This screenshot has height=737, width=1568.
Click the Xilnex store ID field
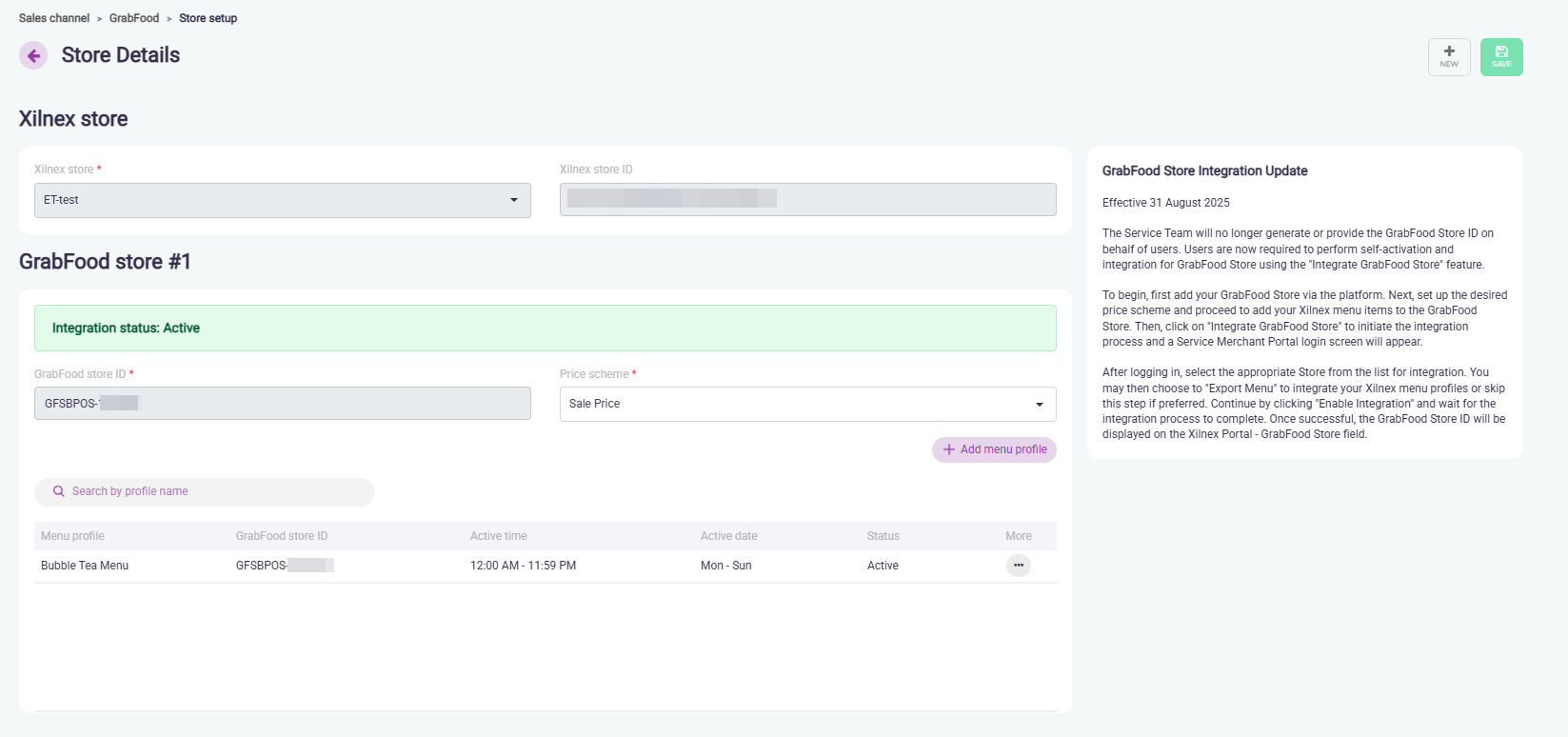click(x=807, y=199)
